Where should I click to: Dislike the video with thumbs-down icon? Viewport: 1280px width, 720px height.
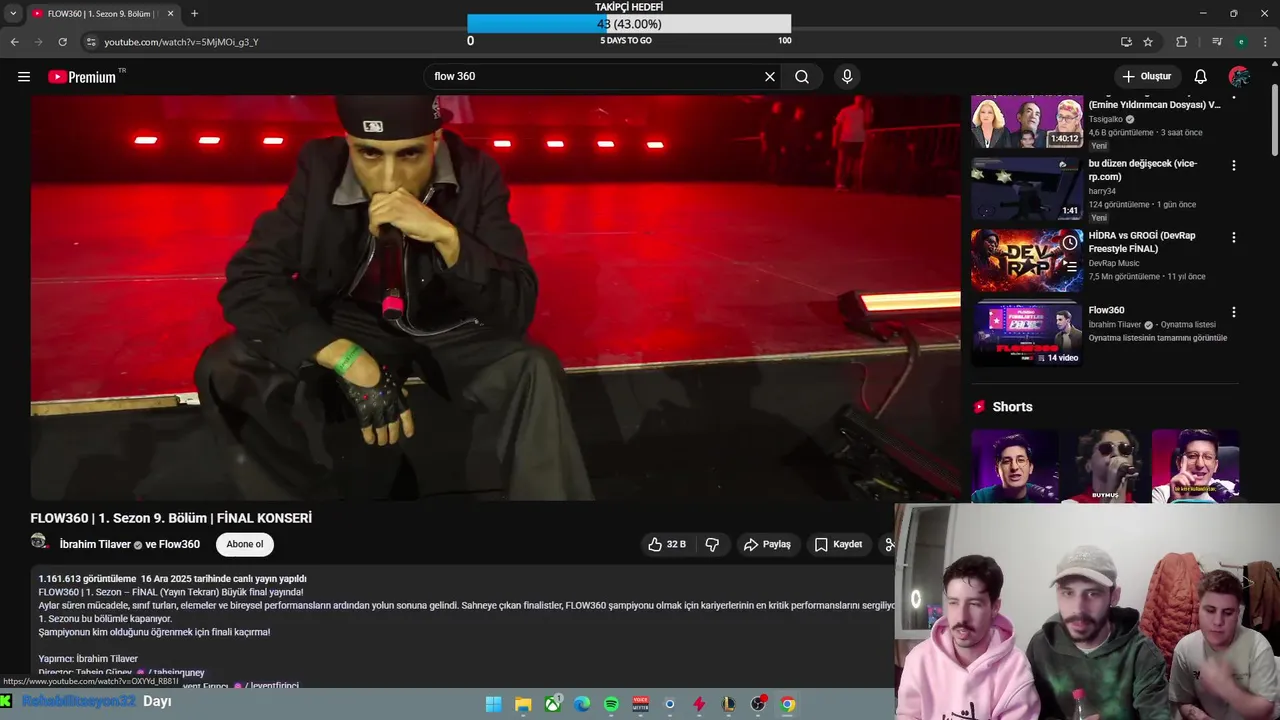tap(712, 544)
